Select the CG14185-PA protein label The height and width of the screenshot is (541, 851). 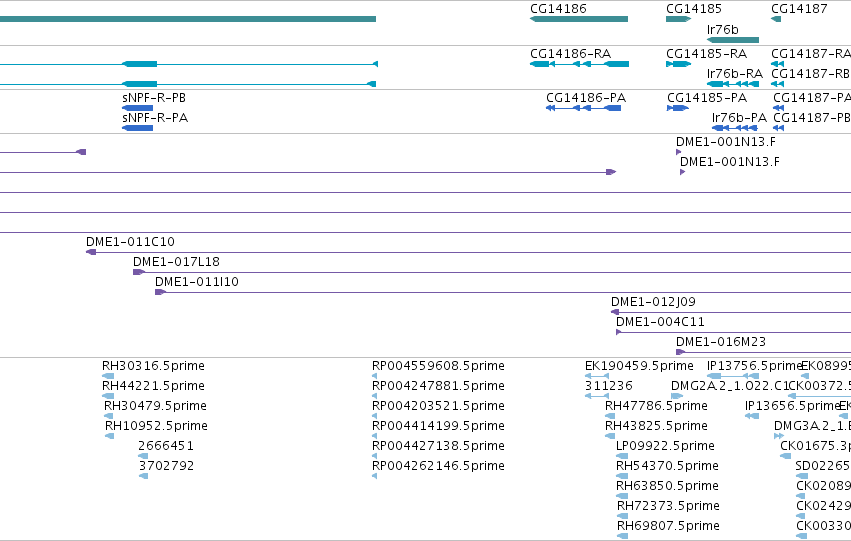[x=707, y=98]
